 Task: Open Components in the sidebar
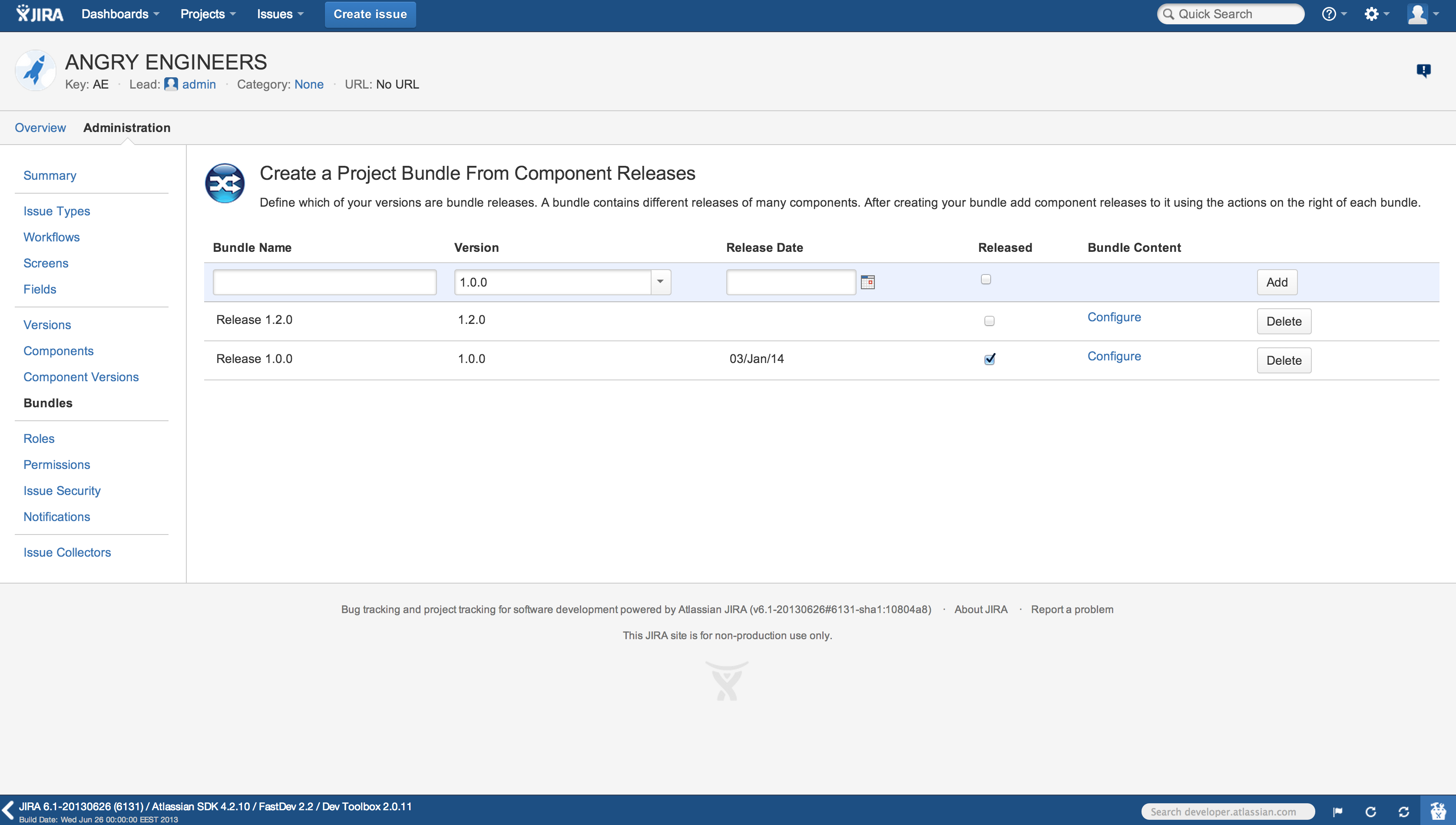(x=58, y=351)
